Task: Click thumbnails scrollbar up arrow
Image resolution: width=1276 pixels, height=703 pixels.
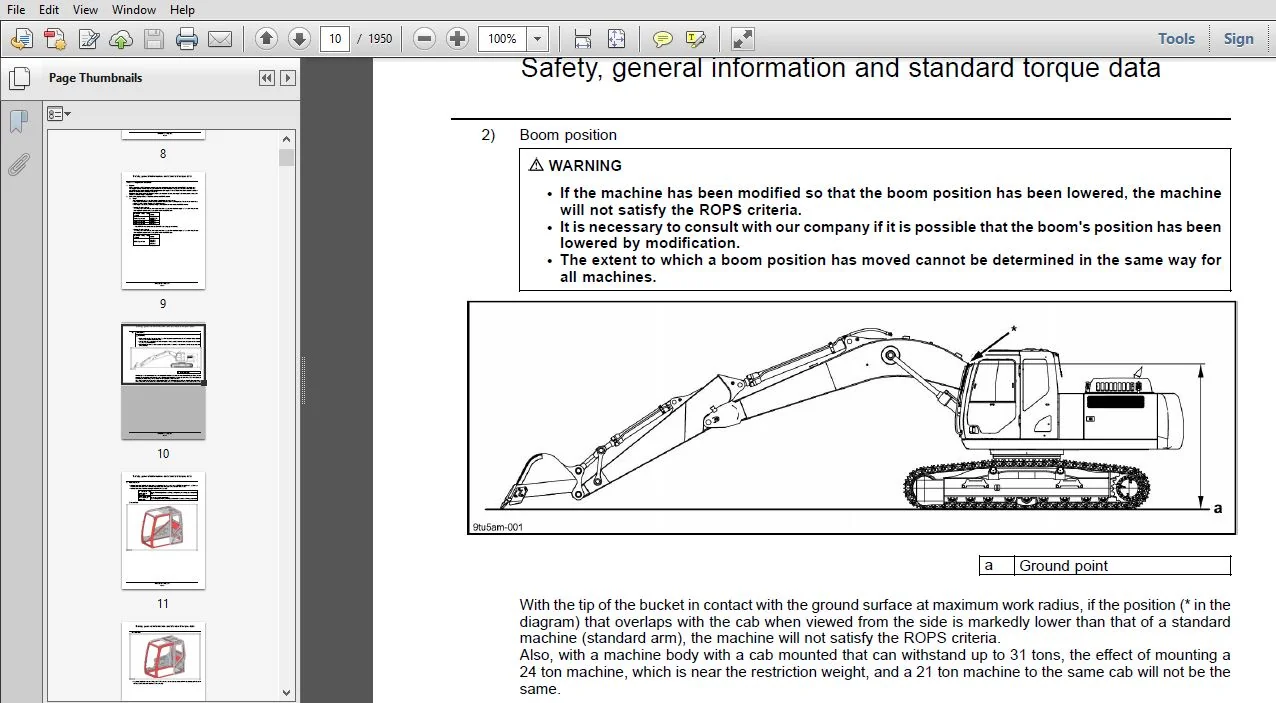Action: tap(287, 140)
